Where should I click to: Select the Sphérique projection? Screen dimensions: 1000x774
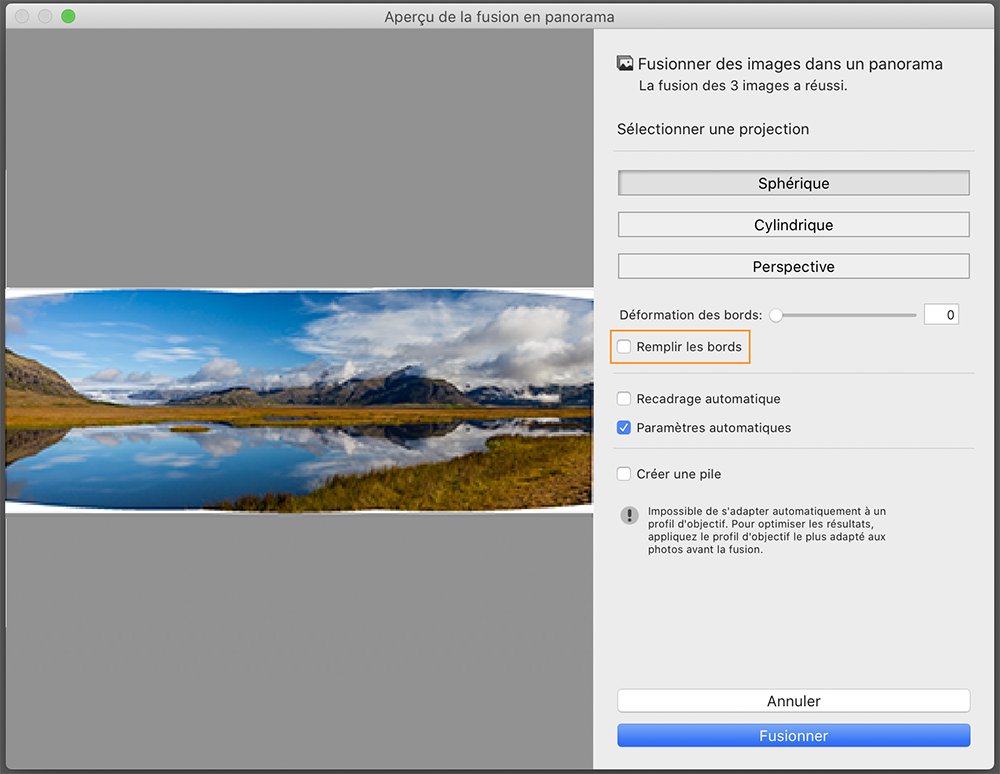793,183
